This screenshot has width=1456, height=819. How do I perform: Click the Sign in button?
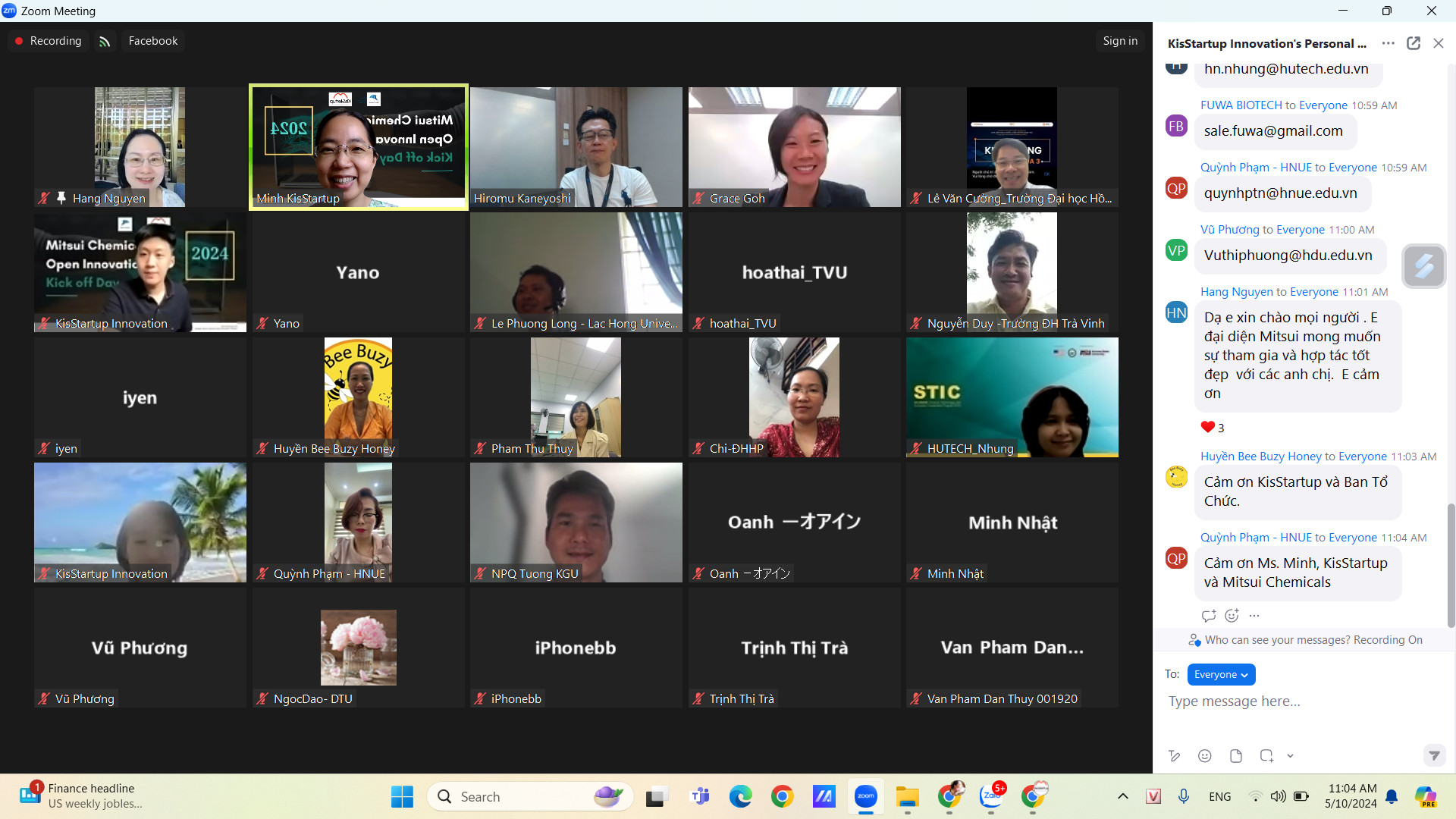(x=1119, y=41)
